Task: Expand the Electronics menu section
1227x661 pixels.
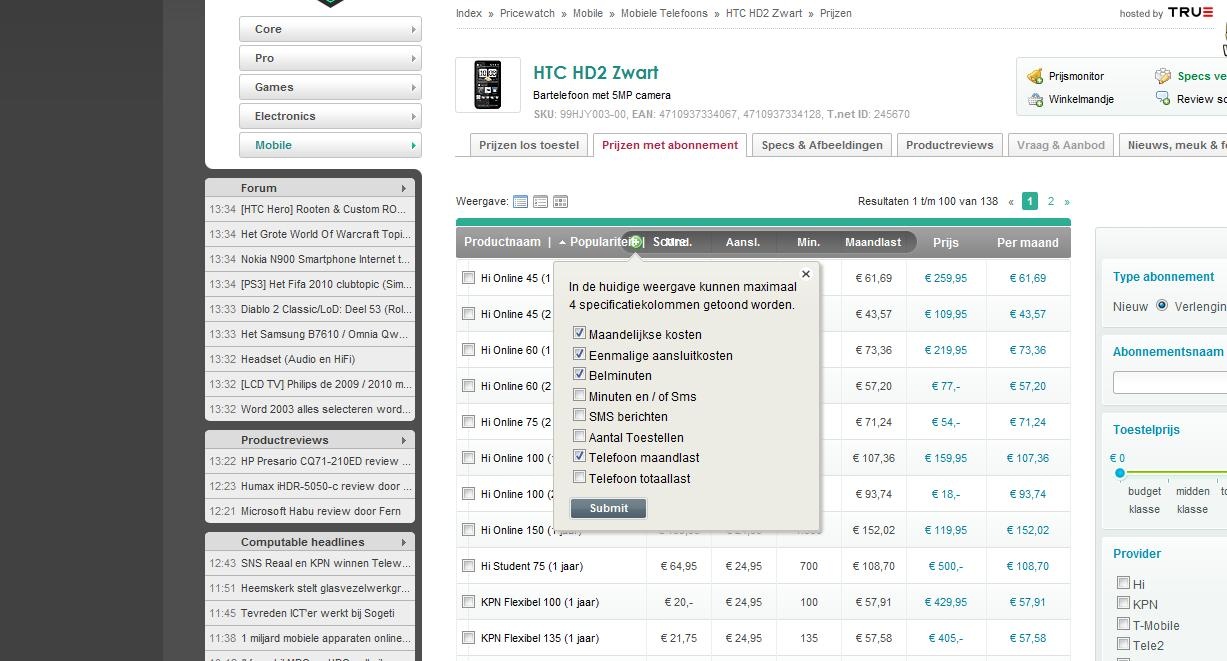Action: click(330, 116)
